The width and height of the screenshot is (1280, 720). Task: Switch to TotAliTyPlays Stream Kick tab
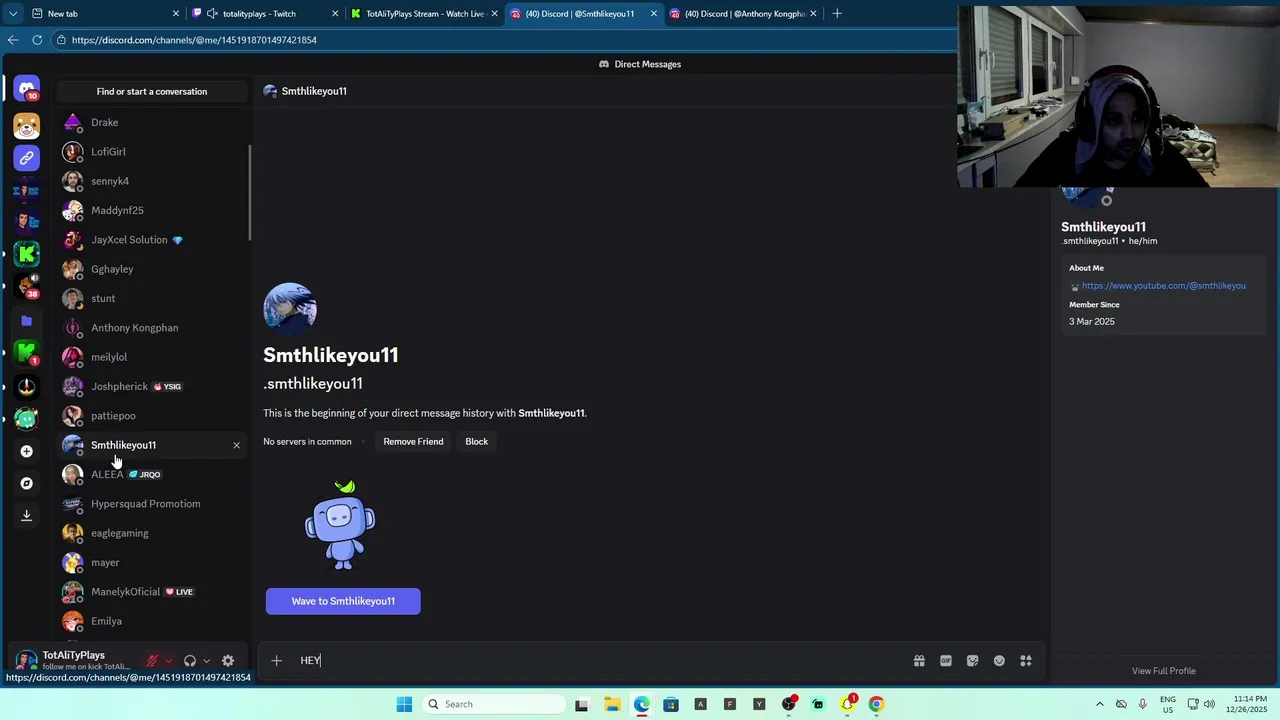425,14
